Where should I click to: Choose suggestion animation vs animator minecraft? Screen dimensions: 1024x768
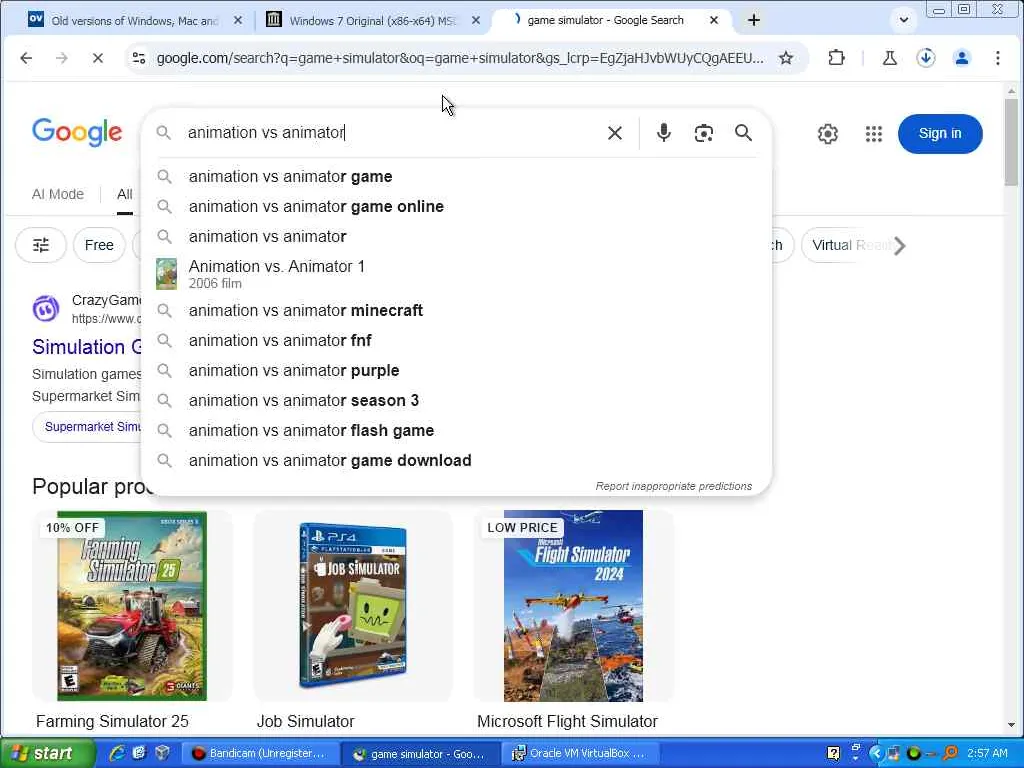tap(456, 310)
